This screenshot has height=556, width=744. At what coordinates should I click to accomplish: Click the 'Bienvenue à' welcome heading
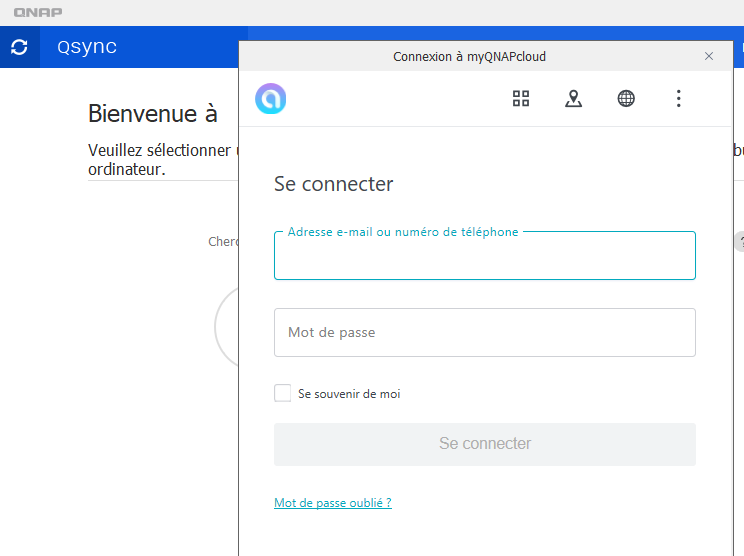(153, 113)
